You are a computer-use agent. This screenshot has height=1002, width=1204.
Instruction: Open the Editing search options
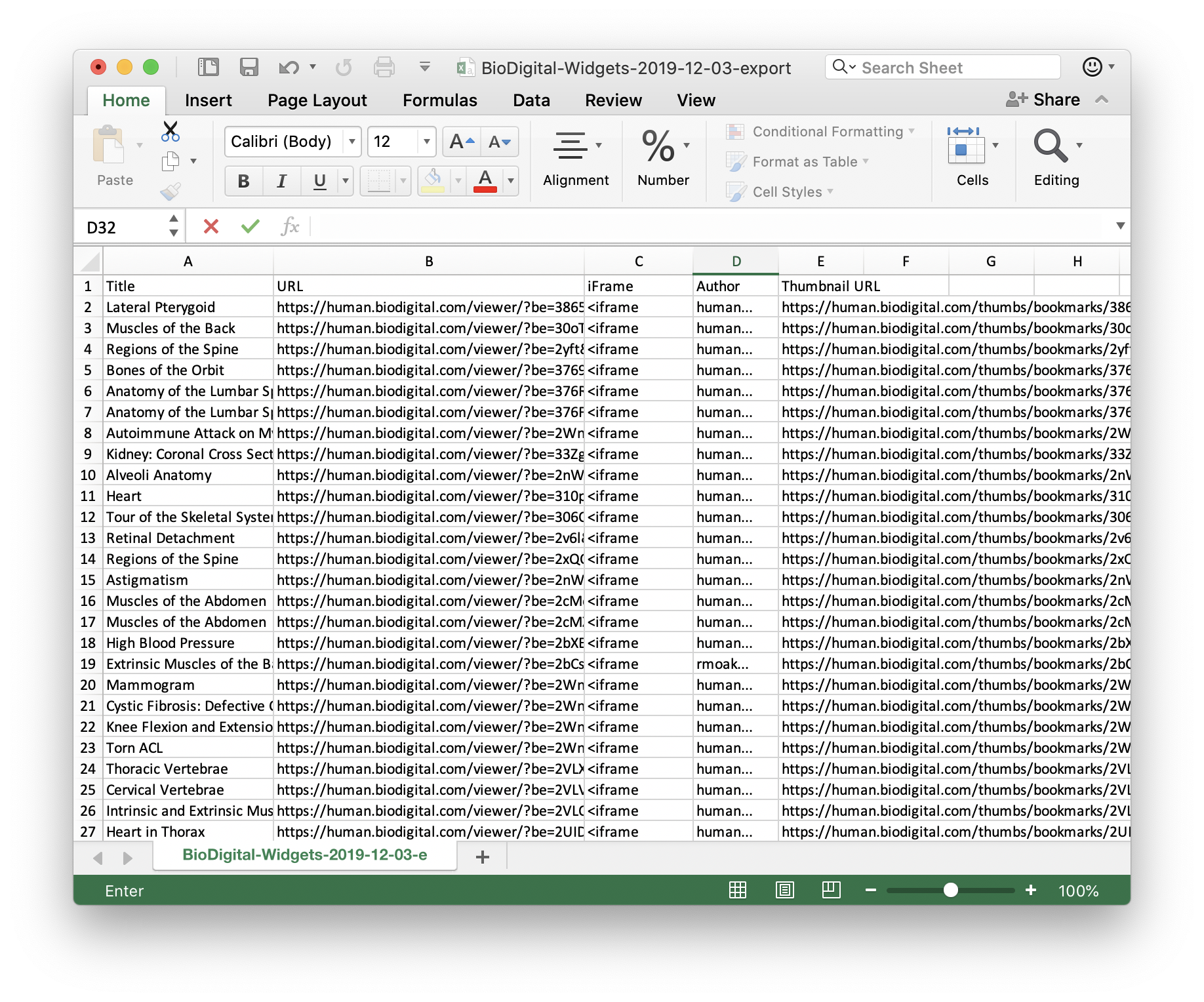pos(1056,158)
